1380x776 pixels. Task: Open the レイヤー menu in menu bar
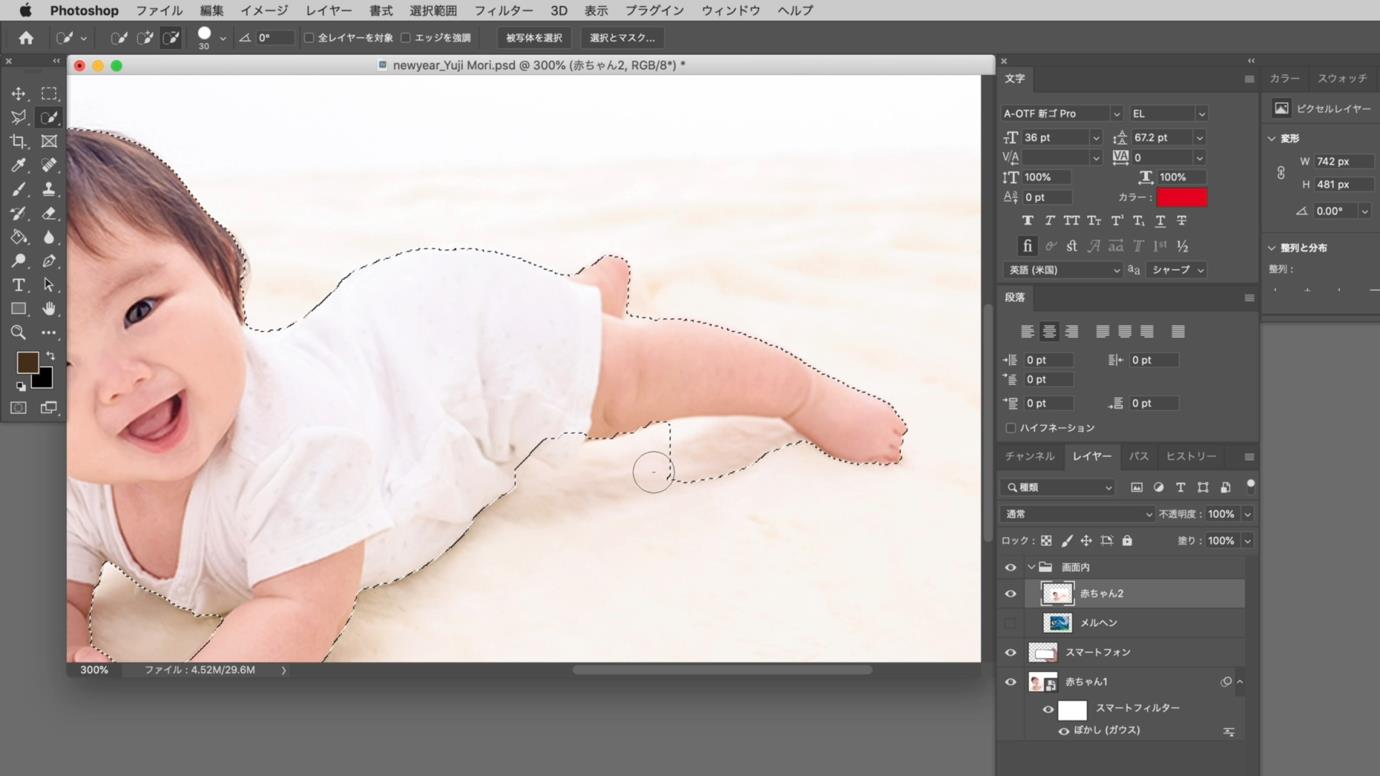click(329, 11)
